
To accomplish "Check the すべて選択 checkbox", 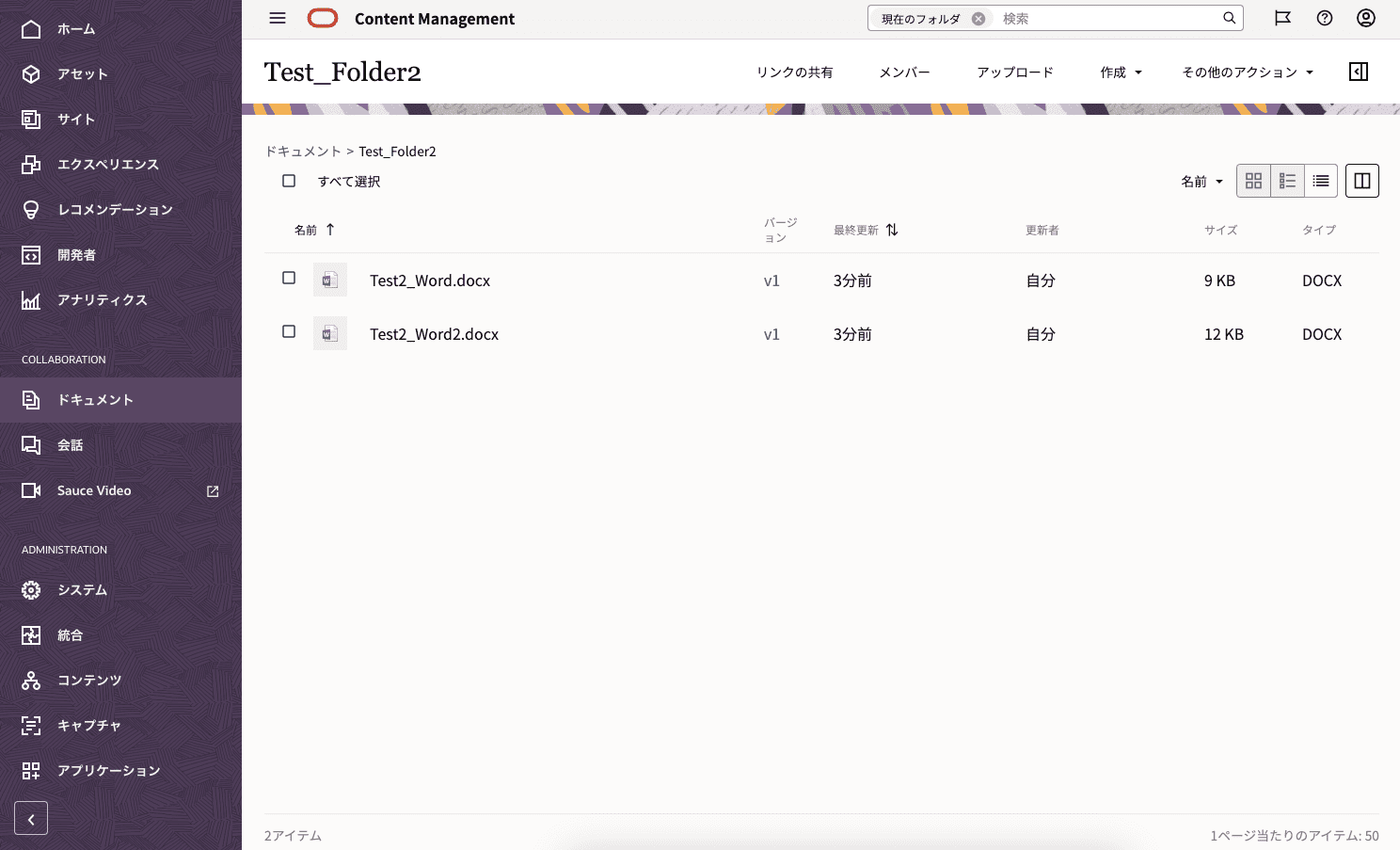I will (289, 181).
